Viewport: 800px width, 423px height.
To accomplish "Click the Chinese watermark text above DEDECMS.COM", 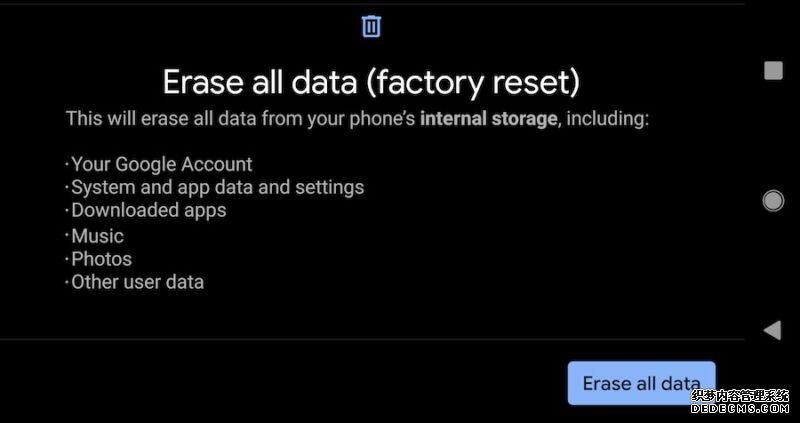I will (740, 396).
